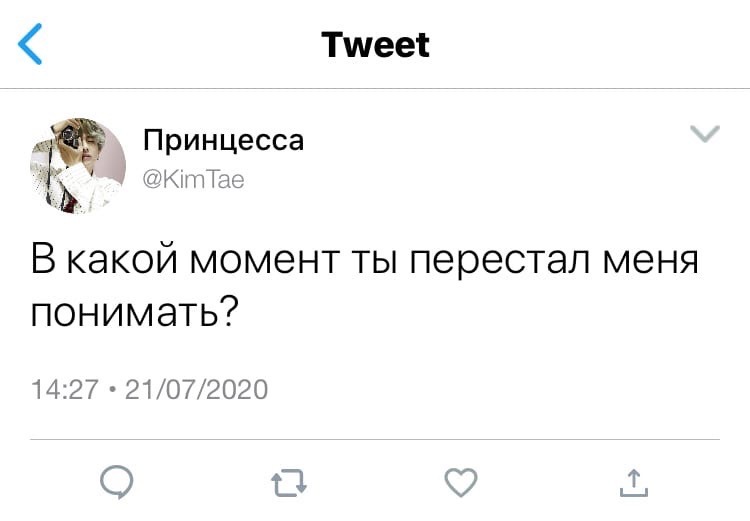Screen dimensions: 750x521
Task: Tap the word ты in the tweet
Action: click(375, 261)
